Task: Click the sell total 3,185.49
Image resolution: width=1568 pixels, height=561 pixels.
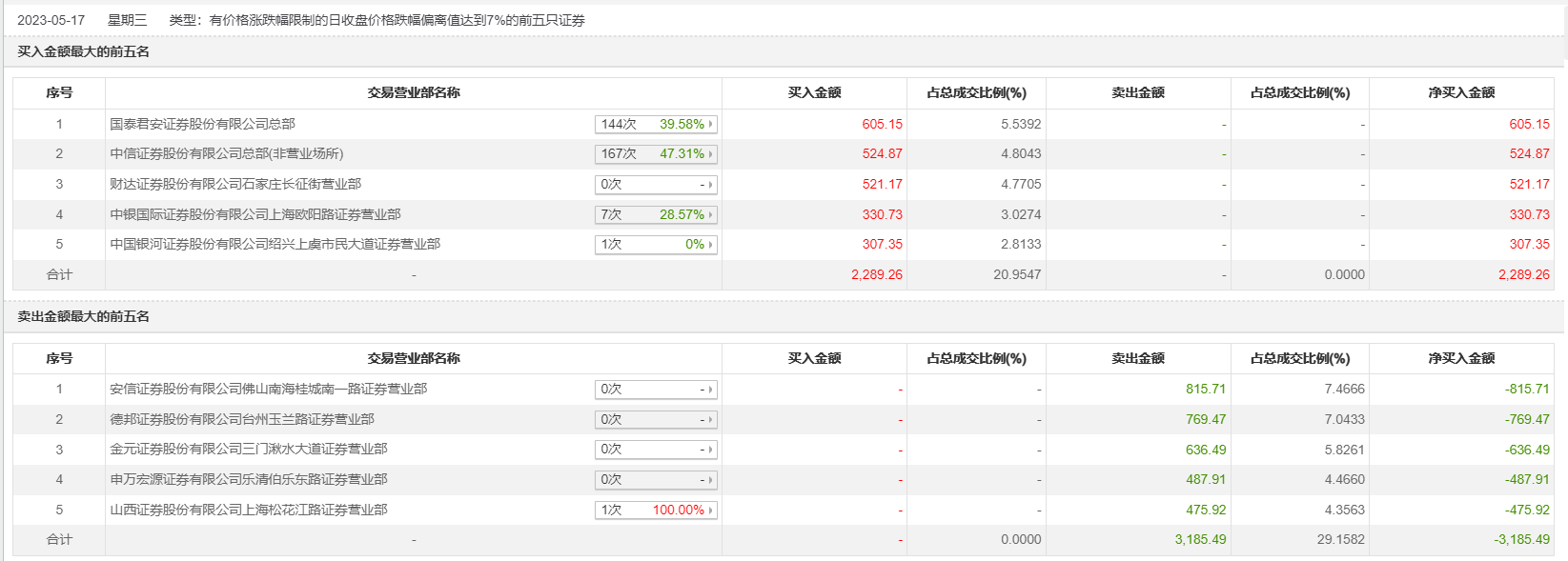Action: click(x=1200, y=539)
